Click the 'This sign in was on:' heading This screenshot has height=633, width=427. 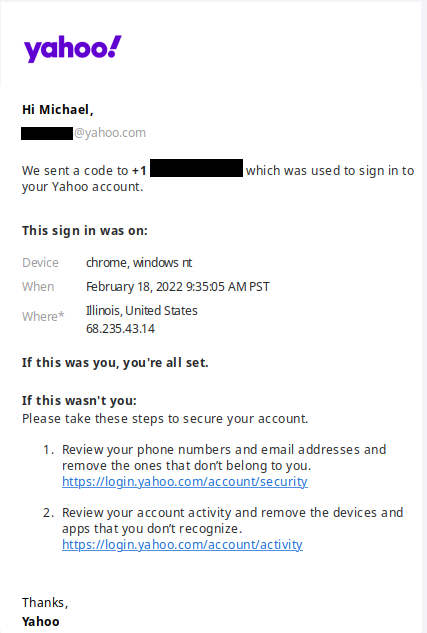(x=85, y=231)
